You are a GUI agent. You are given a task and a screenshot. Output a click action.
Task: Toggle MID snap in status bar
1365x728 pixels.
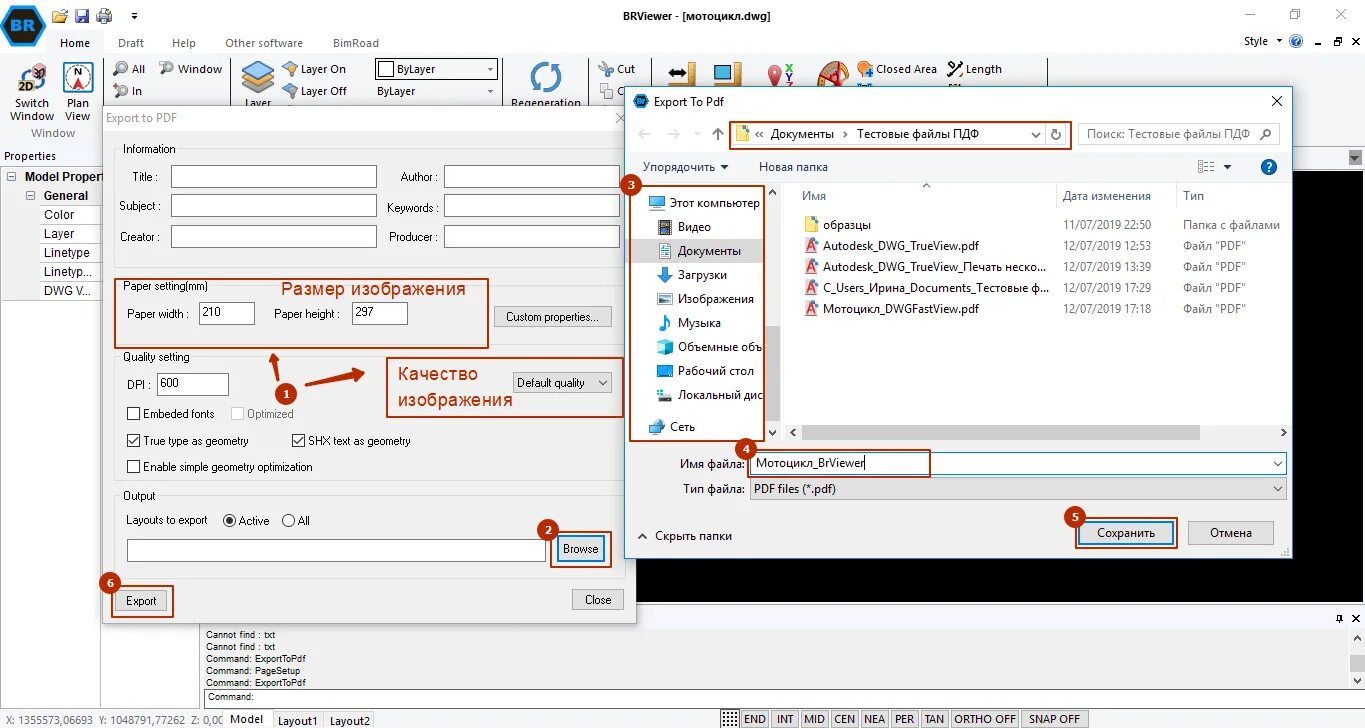(814, 719)
